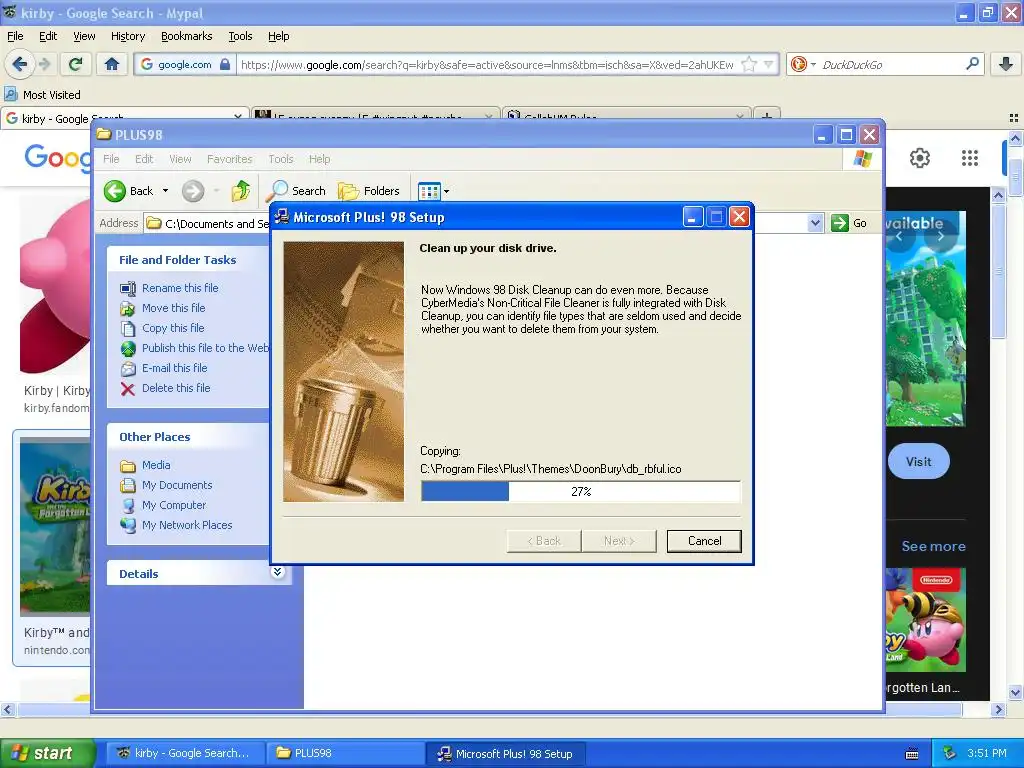Open the browser File menu
Screen dimensions: 1024x768
15,36
